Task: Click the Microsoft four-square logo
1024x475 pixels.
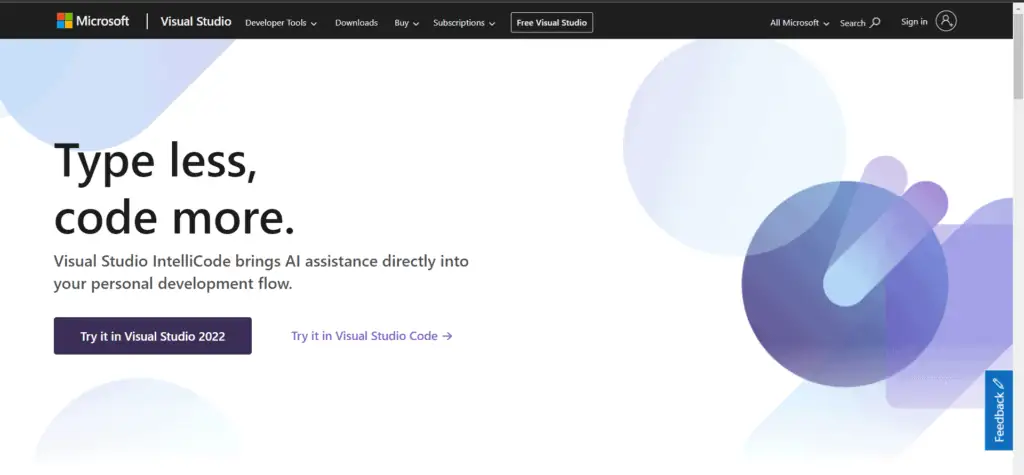Action: tap(64, 21)
